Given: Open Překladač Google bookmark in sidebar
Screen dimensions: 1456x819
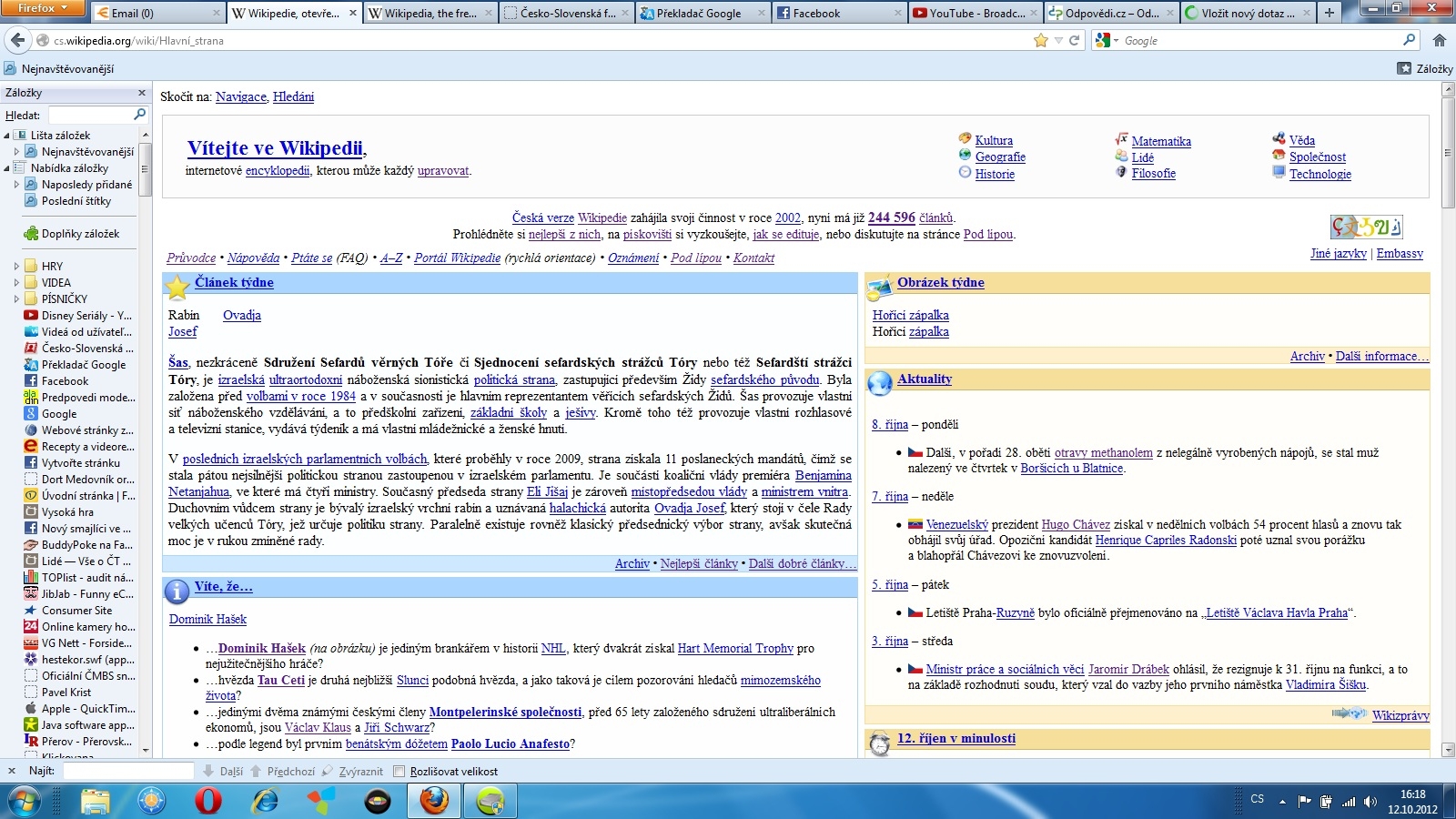Looking at the screenshot, I should click(x=84, y=365).
